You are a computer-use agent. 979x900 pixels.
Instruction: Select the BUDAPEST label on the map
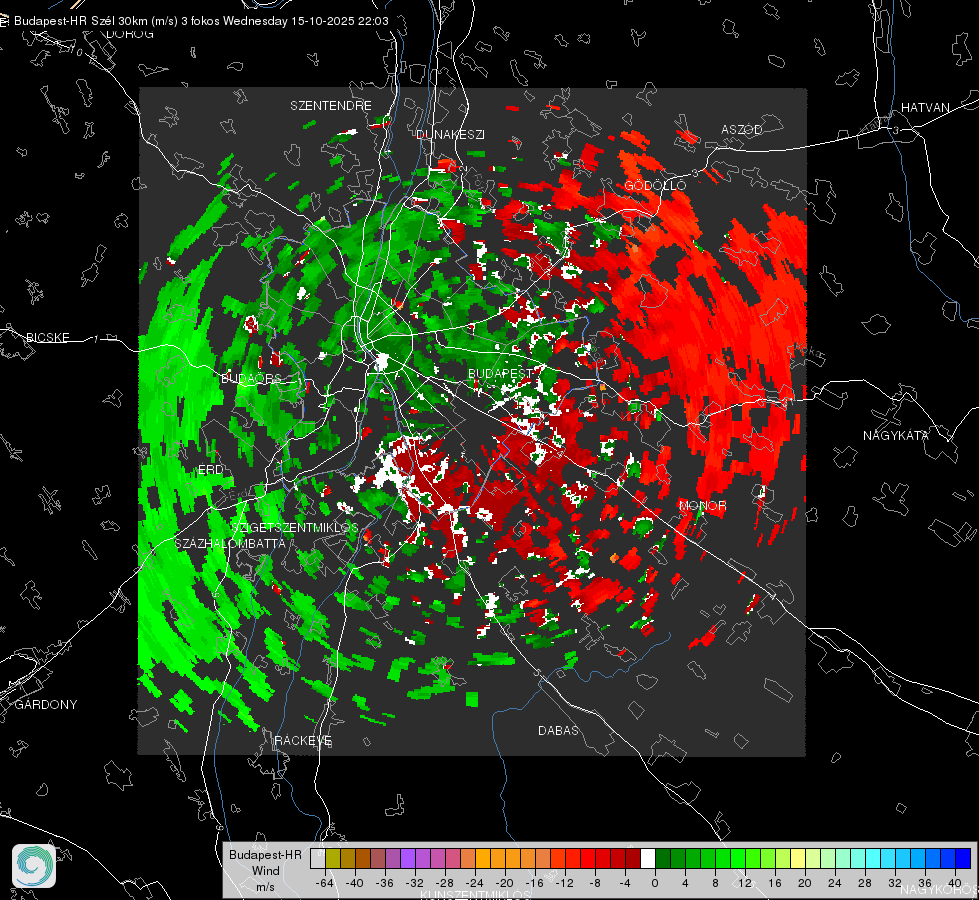click(x=501, y=373)
